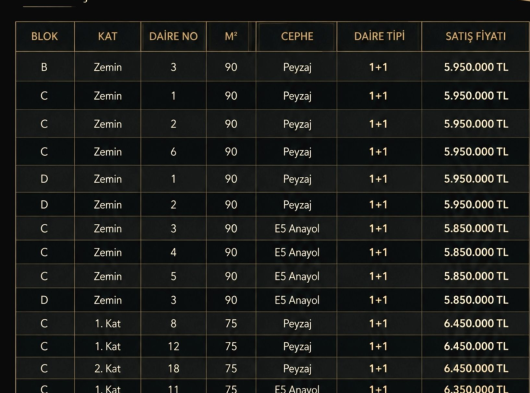This screenshot has height=393, width=530.
Task: Select the B block Zemin row price
Action: [476, 67]
